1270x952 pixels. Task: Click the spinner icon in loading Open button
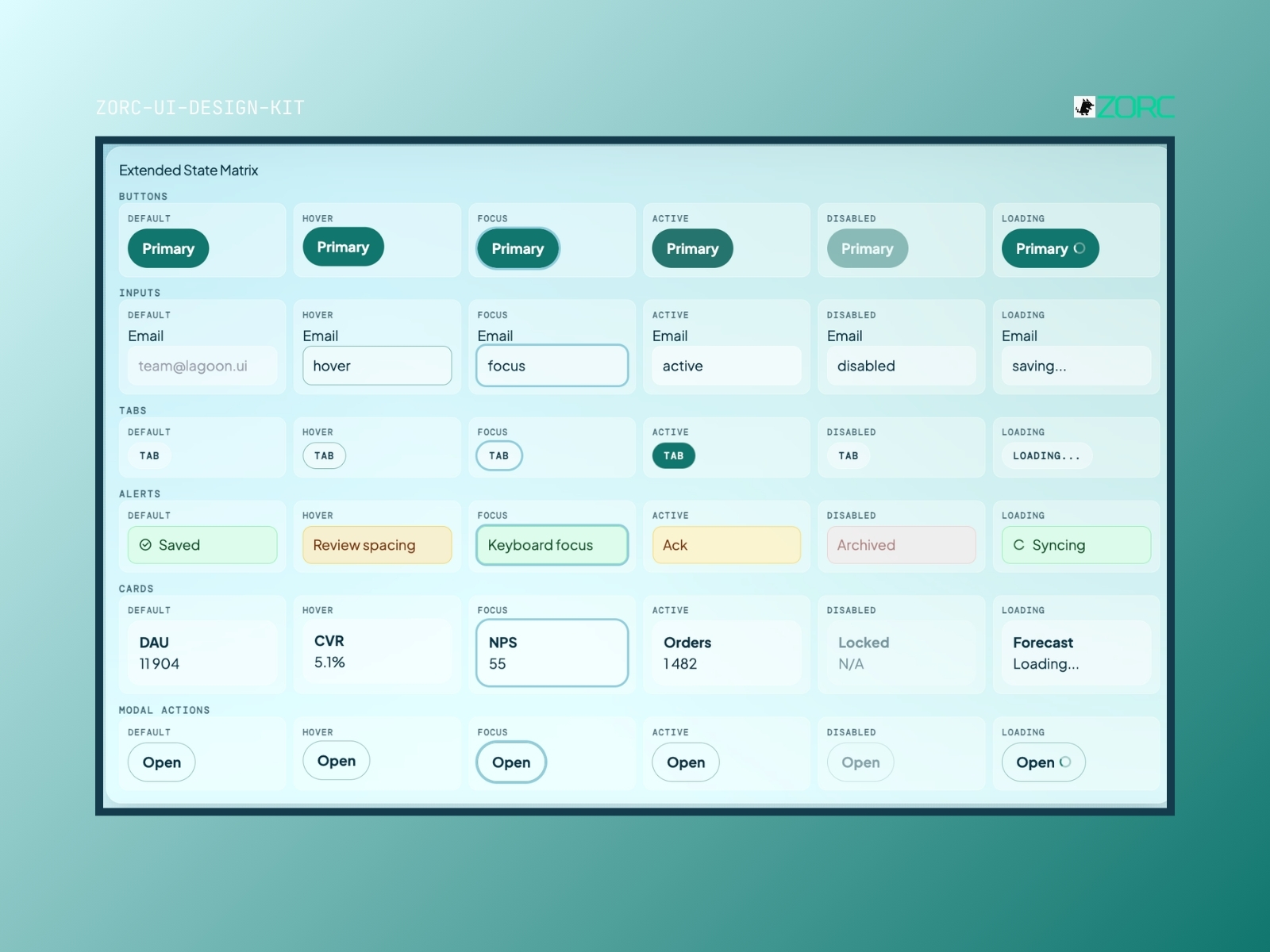click(x=1065, y=762)
